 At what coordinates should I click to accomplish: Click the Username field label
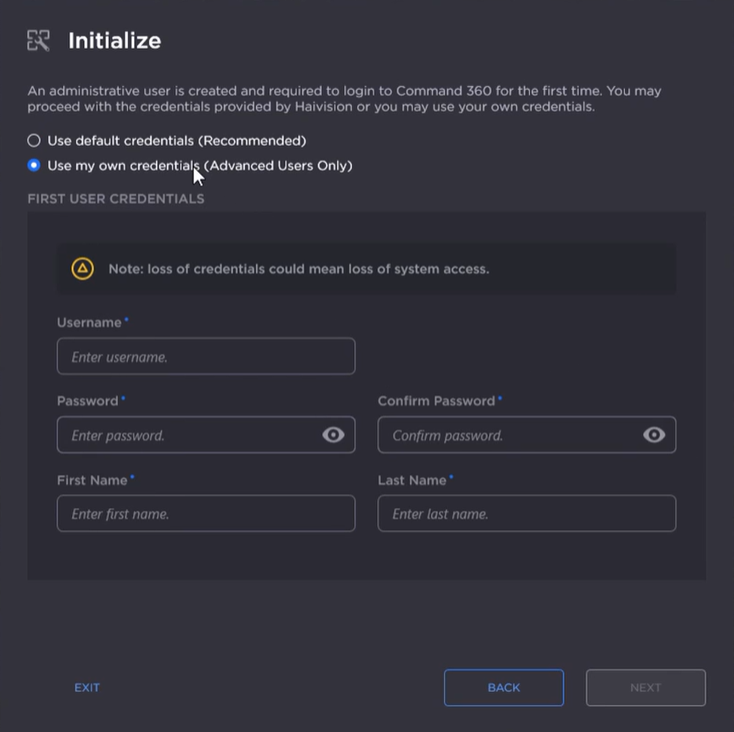coord(89,323)
